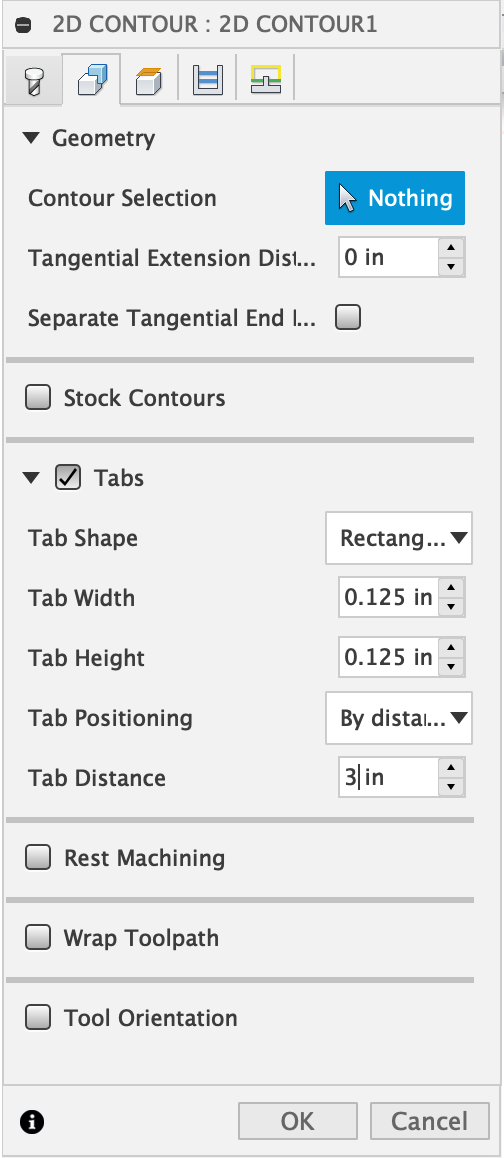This screenshot has height=1158, width=504.
Task: Click the info icon at bottom left
Action: click(32, 1122)
